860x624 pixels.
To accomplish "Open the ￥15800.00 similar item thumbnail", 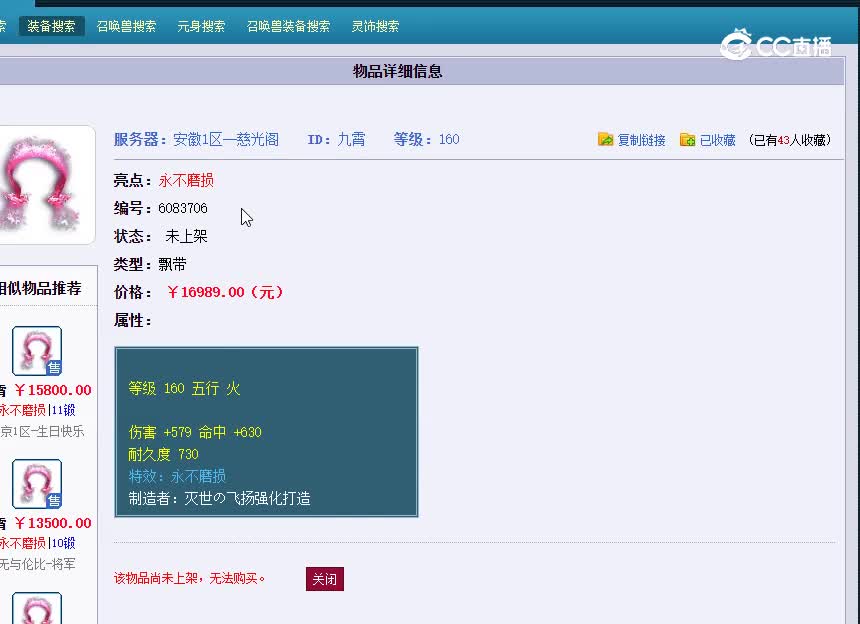I will (x=37, y=351).
